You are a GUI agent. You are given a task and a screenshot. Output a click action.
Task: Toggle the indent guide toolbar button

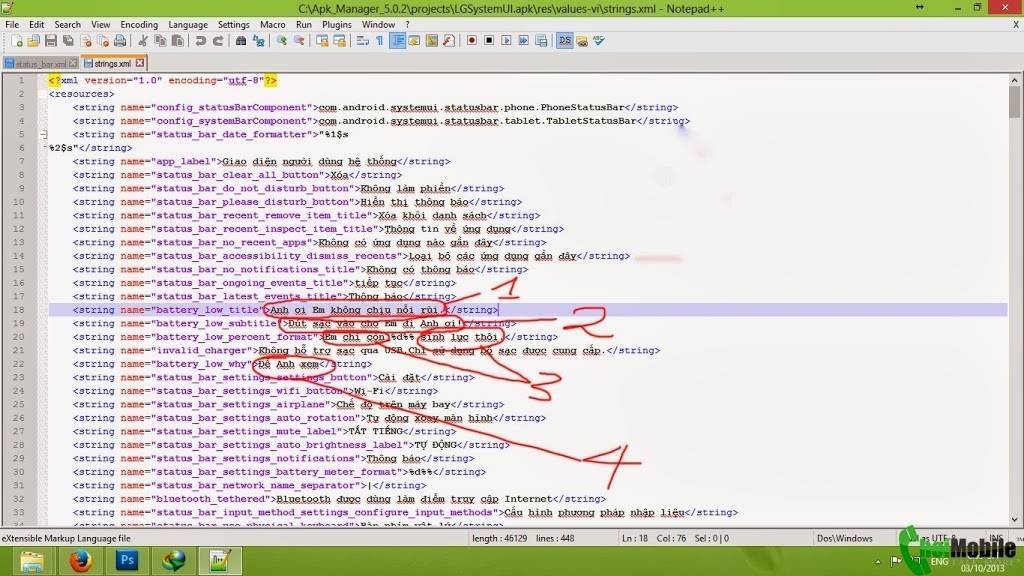397,41
